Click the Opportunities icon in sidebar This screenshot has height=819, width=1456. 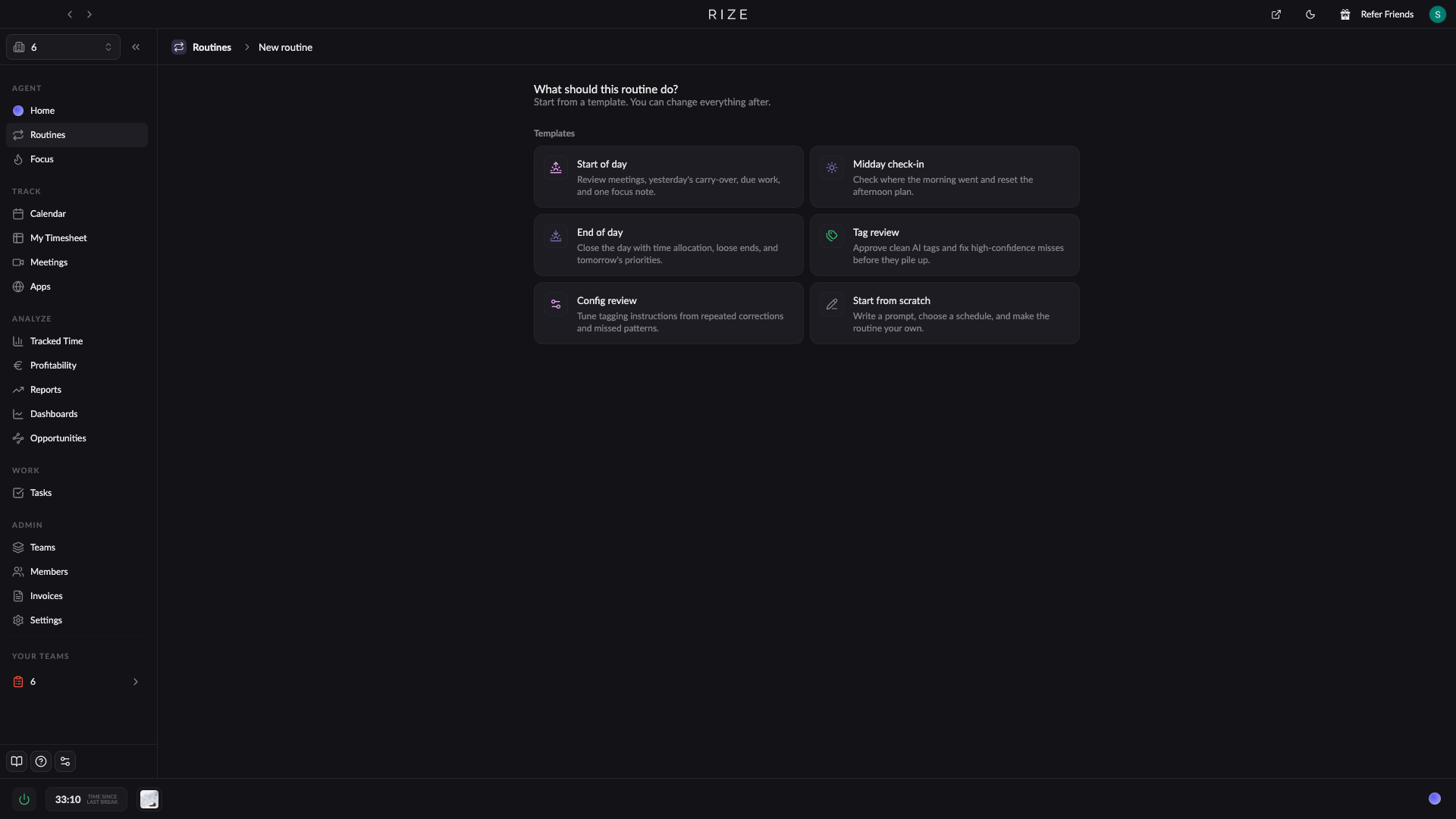[x=18, y=438]
